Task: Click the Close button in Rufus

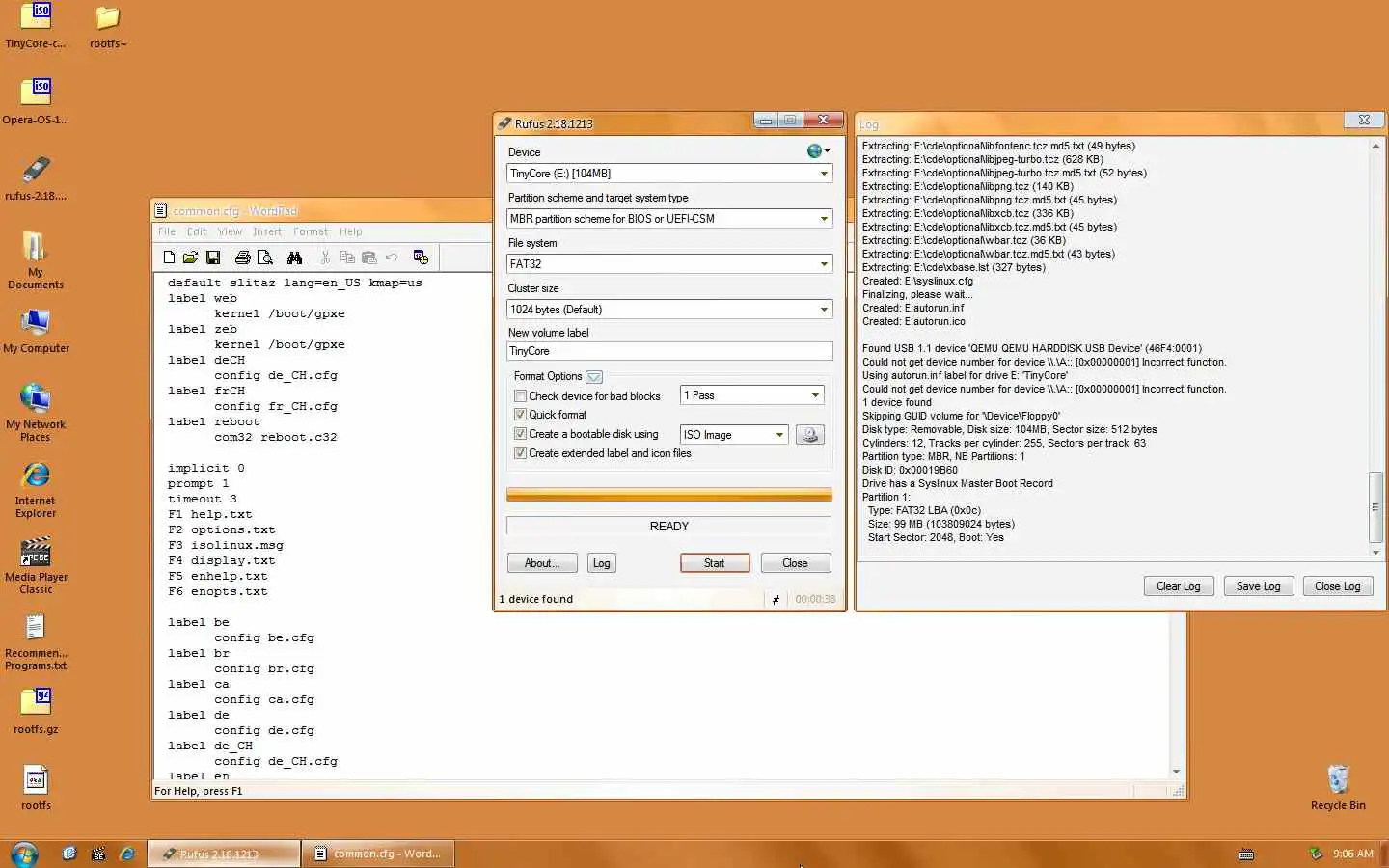Action: point(796,563)
